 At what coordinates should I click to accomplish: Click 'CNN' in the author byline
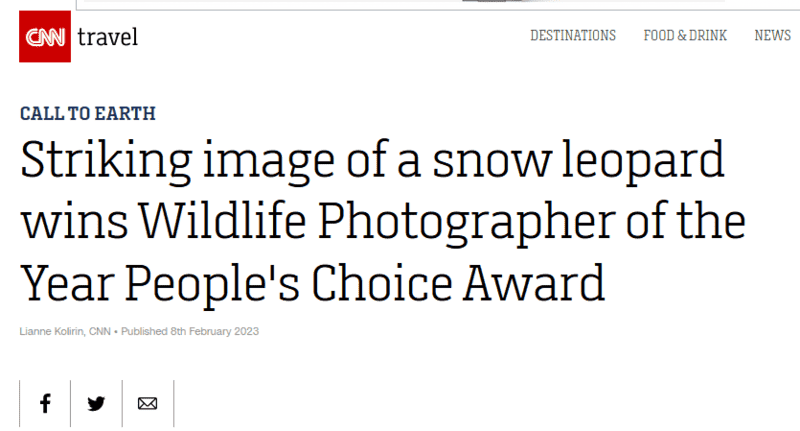[100, 332]
